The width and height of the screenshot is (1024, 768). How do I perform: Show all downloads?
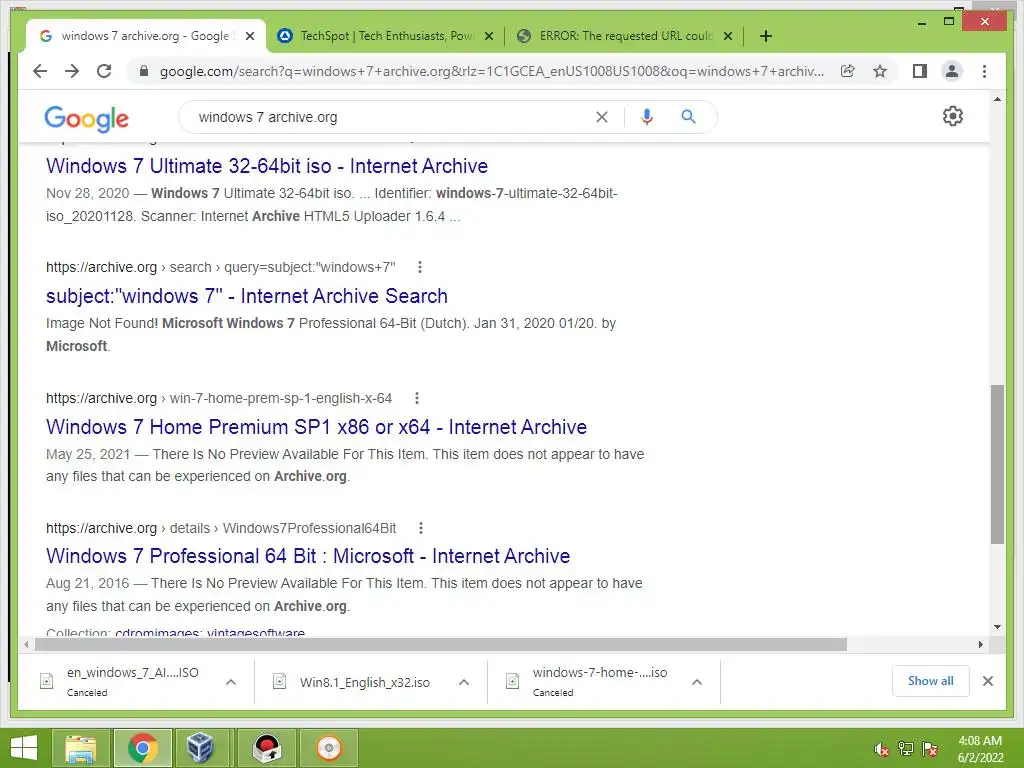click(x=930, y=681)
